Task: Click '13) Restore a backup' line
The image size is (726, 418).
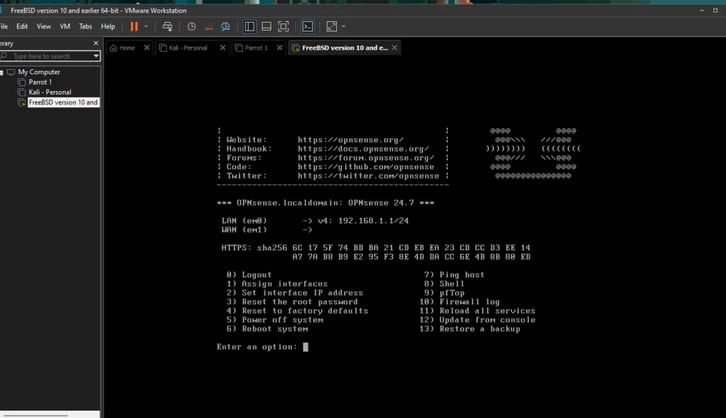Action: 470,329
